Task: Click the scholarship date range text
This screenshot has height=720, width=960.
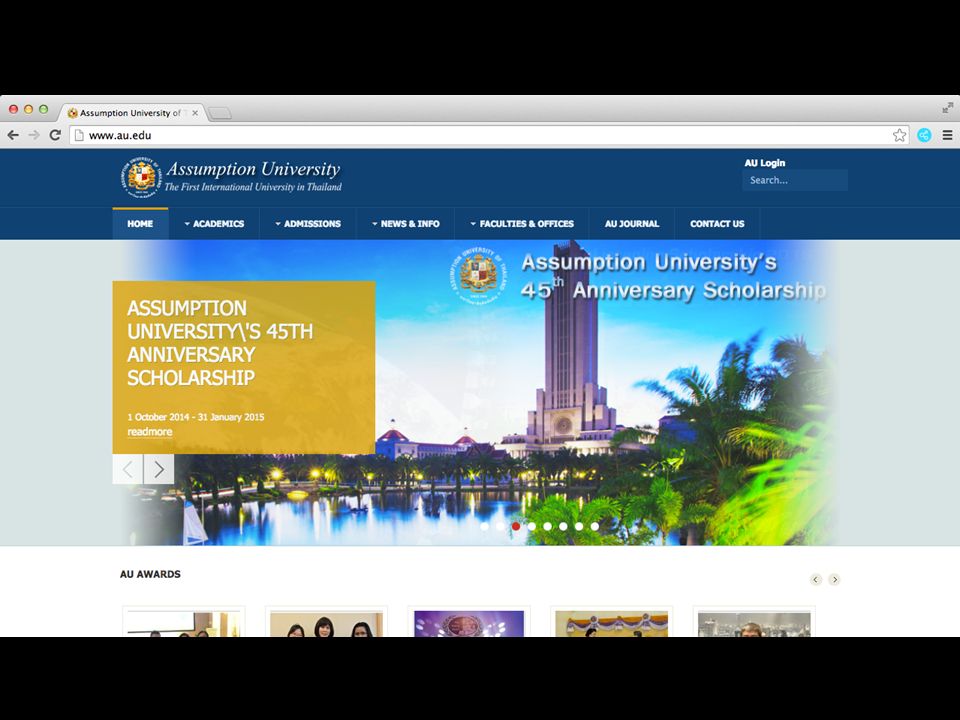Action: (x=196, y=417)
